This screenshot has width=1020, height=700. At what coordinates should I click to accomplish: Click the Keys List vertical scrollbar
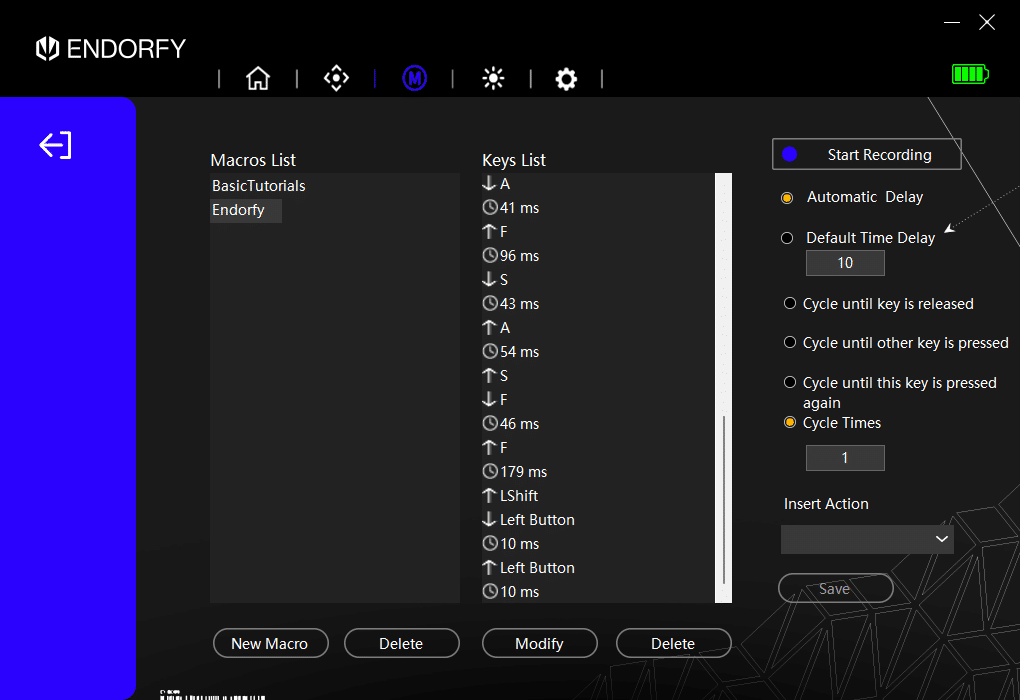724,500
